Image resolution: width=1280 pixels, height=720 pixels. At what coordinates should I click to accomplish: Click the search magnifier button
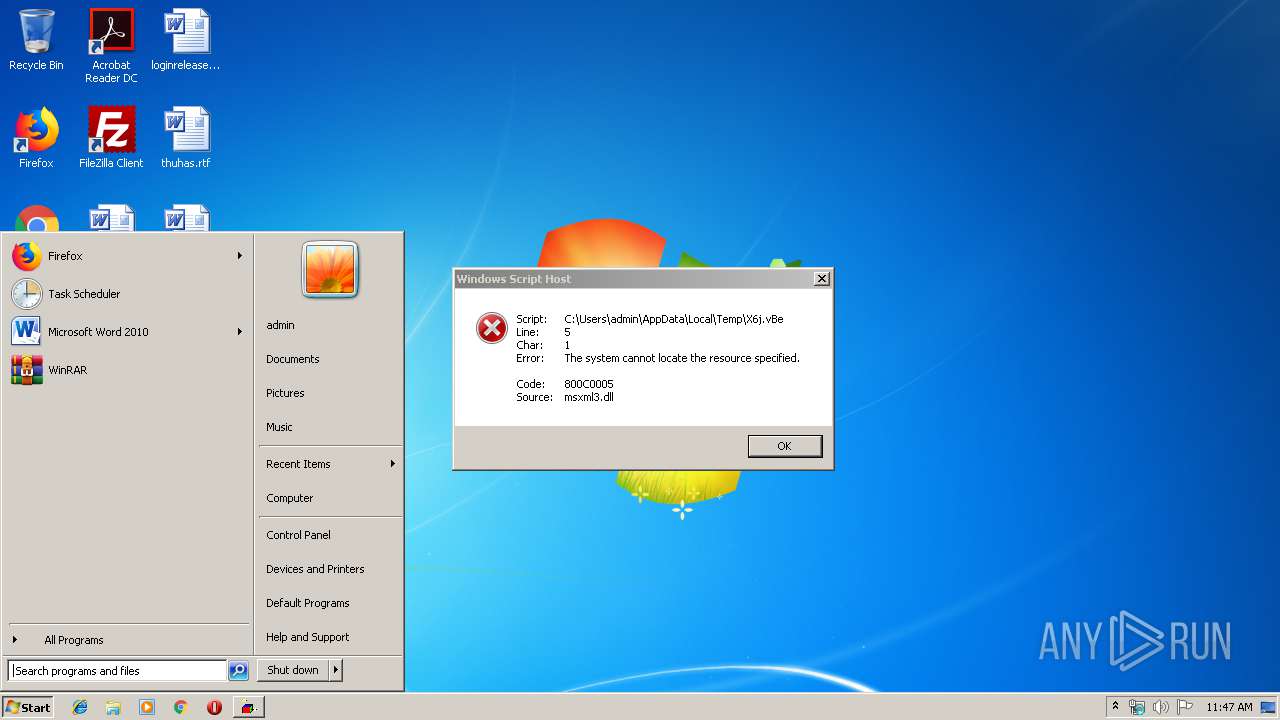tap(238, 671)
